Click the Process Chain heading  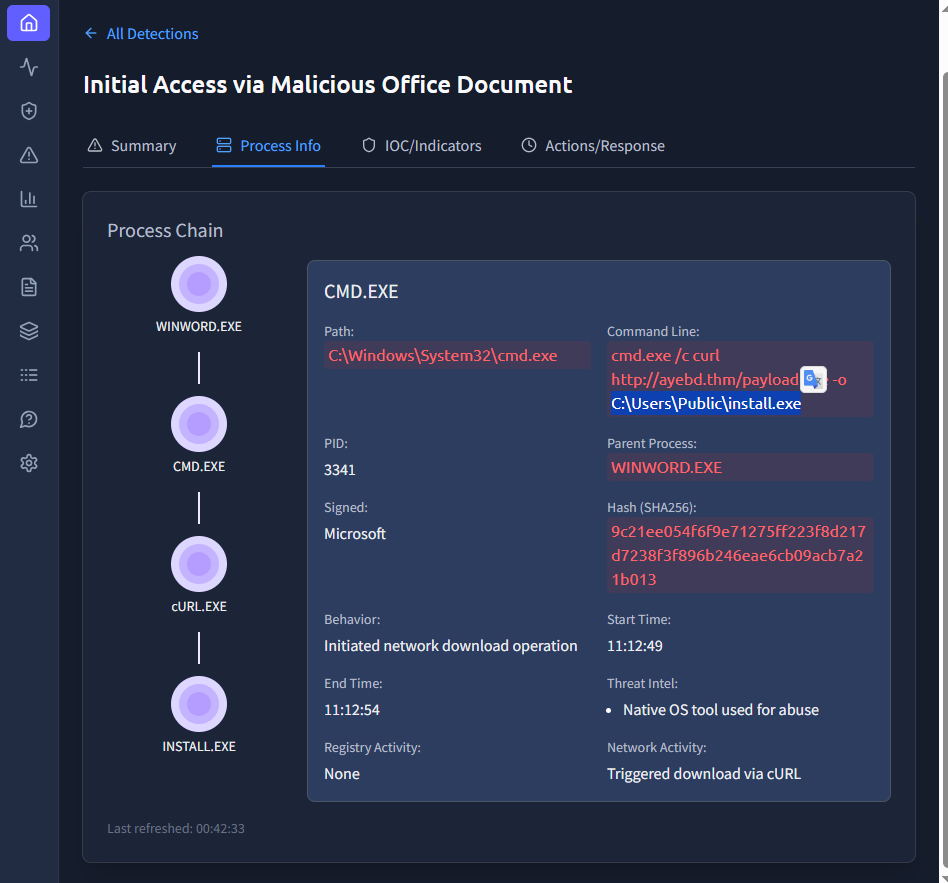pos(165,230)
